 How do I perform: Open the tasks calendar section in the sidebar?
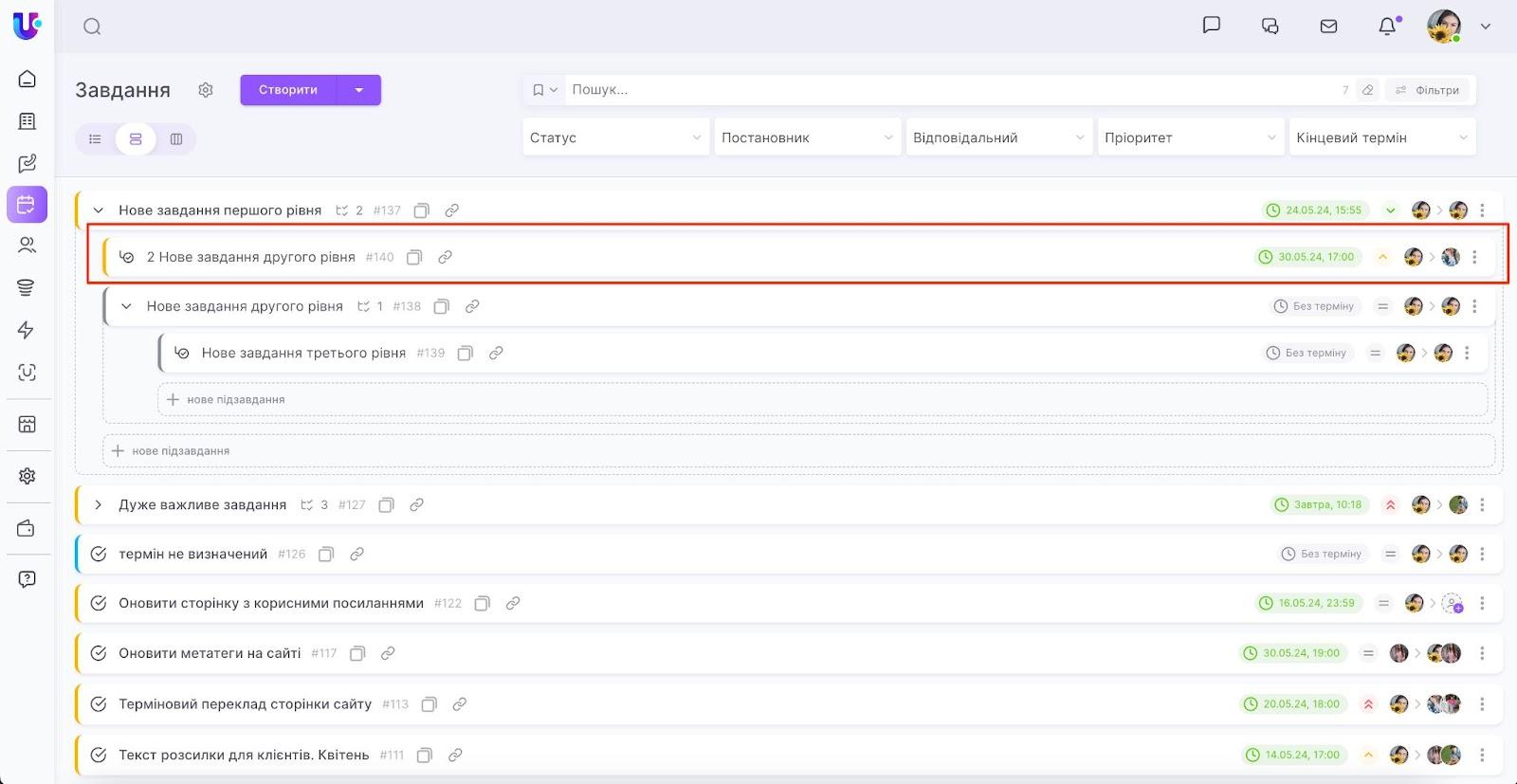click(x=27, y=204)
